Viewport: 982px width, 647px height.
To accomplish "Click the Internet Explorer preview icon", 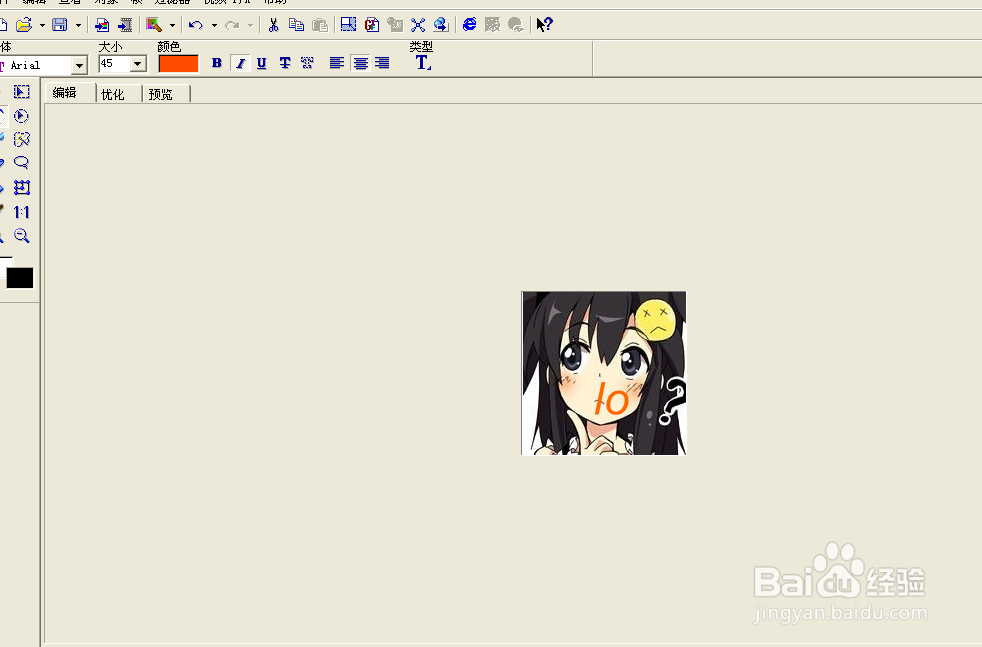I will point(469,25).
